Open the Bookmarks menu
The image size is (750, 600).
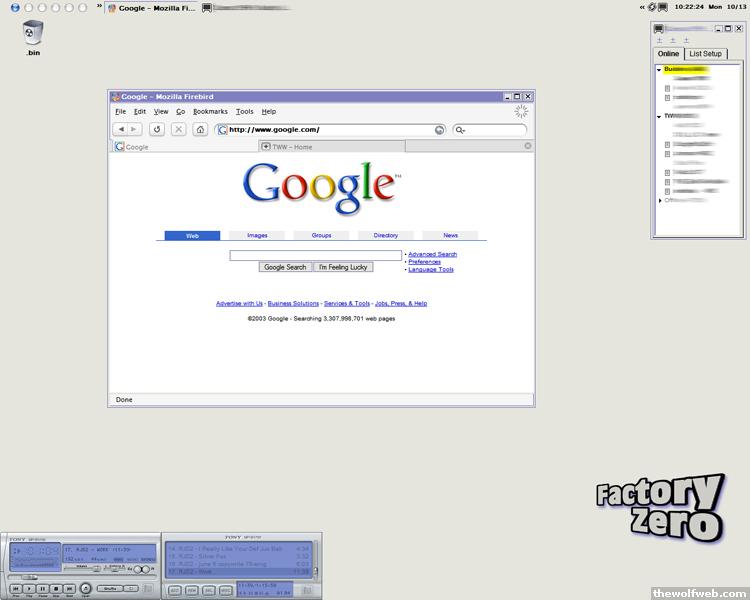point(210,111)
